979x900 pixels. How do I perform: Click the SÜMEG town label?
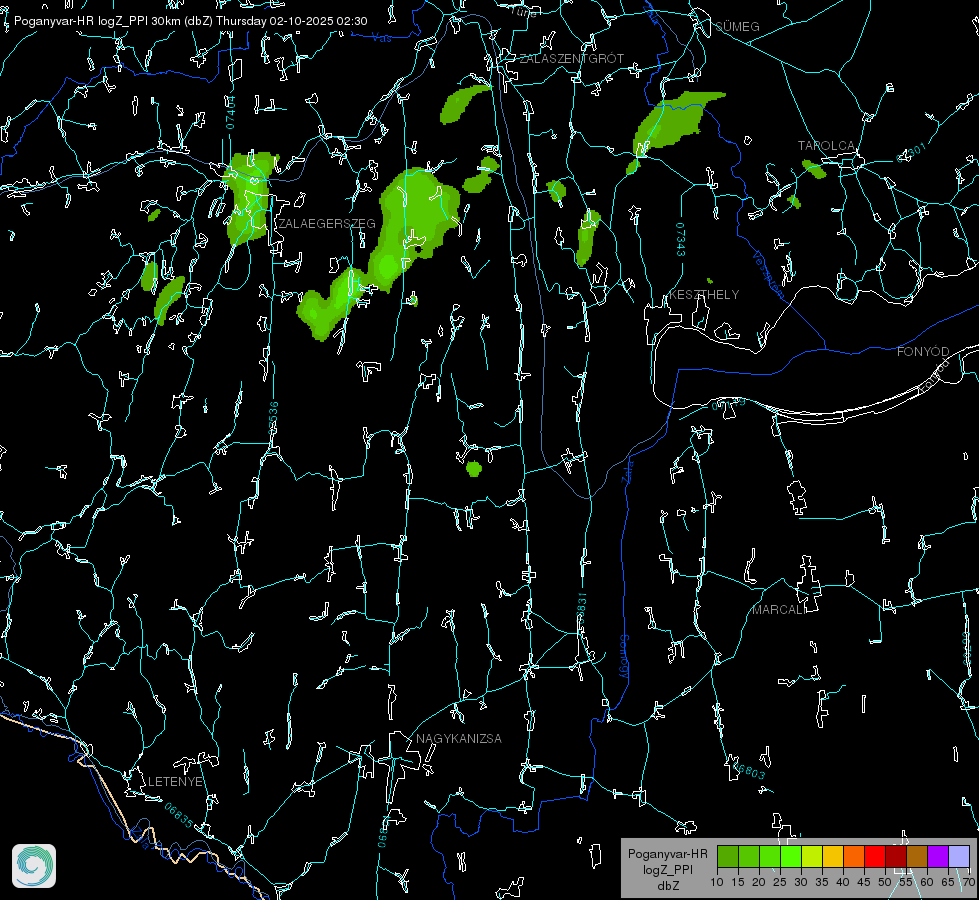[x=737, y=26]
